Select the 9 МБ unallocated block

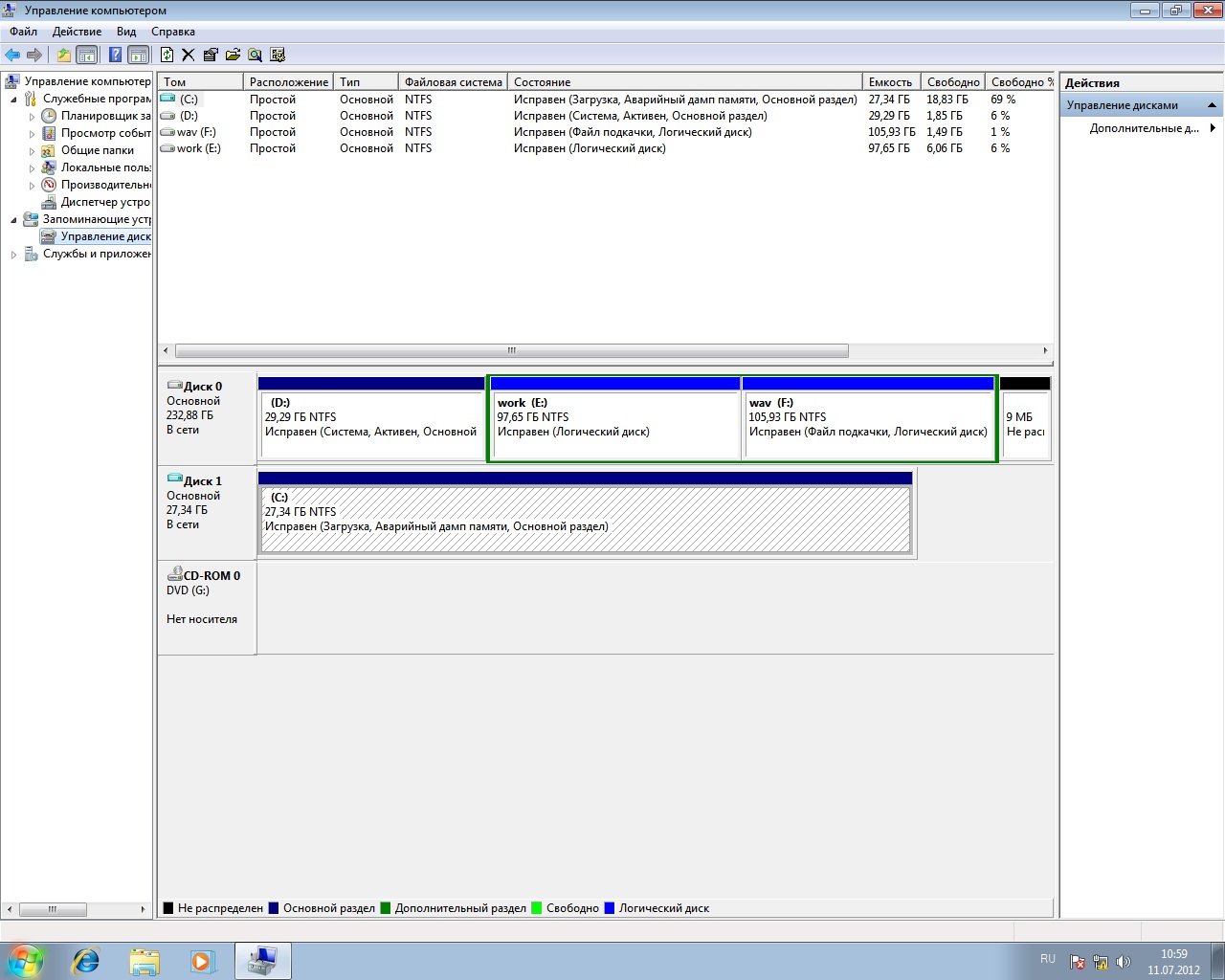pos(1025,418)
